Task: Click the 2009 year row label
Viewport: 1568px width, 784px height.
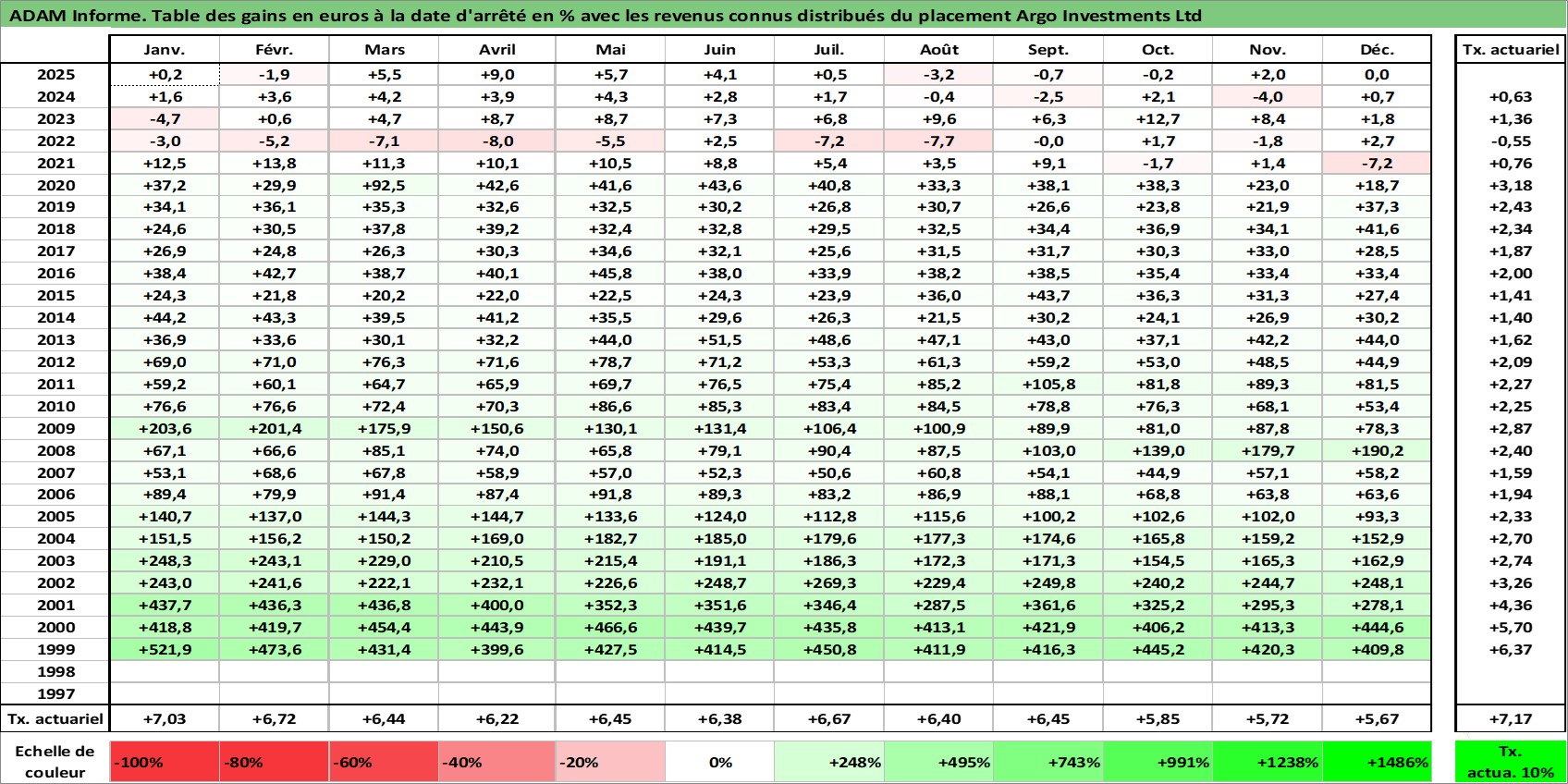Action: [x=55, y=428]
